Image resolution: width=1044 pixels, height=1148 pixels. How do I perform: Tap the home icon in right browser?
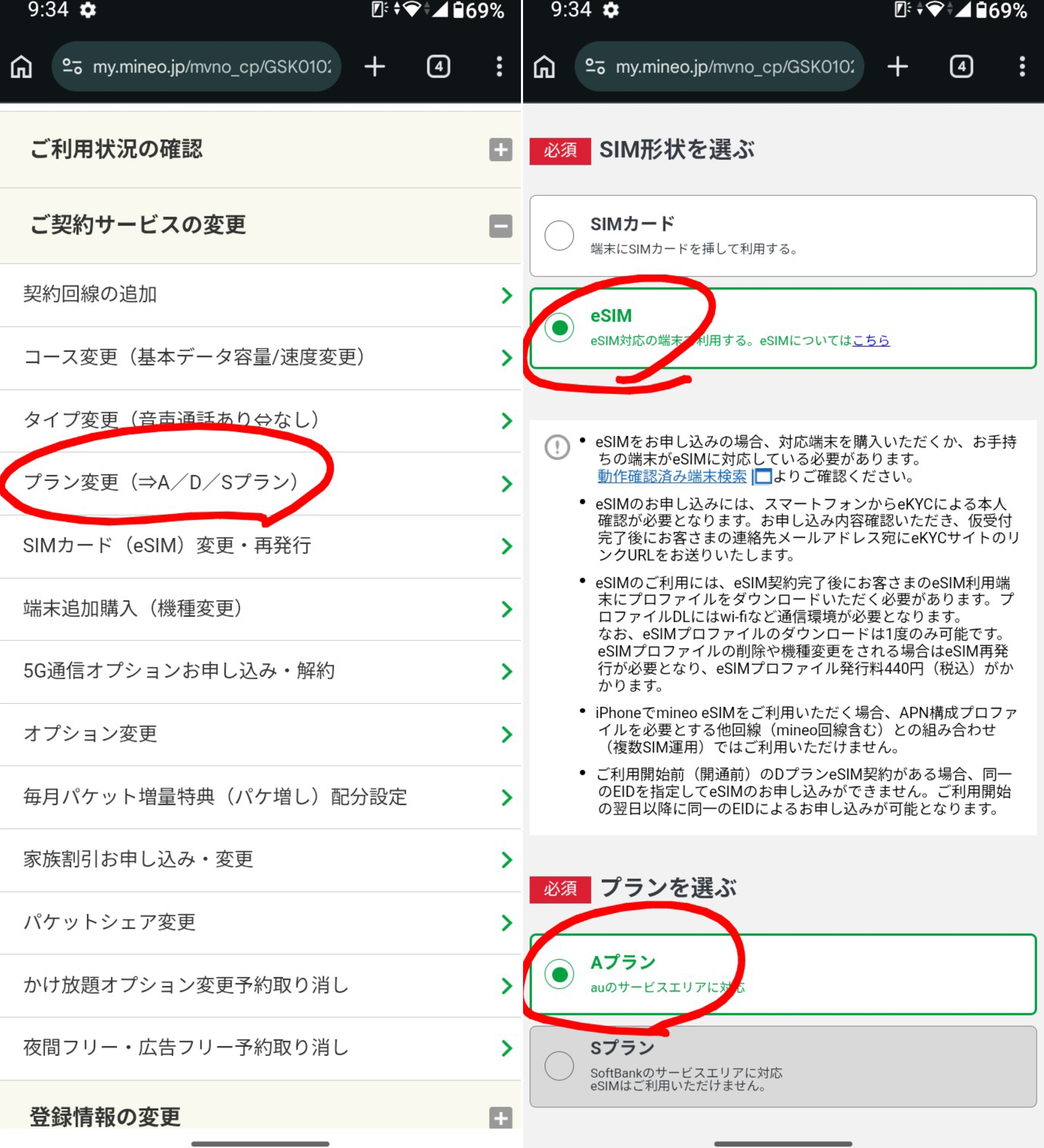click(x=544, y=67)
